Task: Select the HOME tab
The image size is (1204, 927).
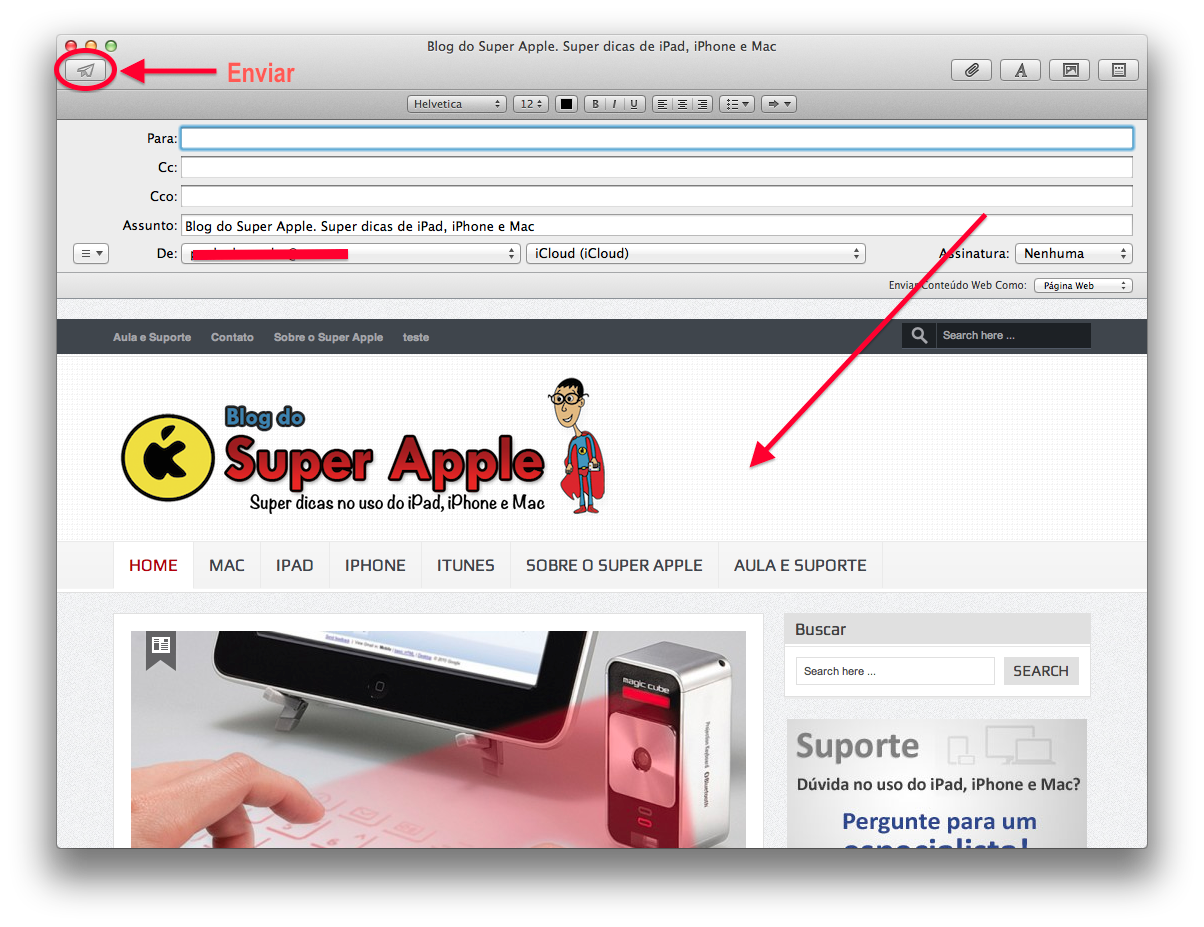Action: [x=153, y=565]
